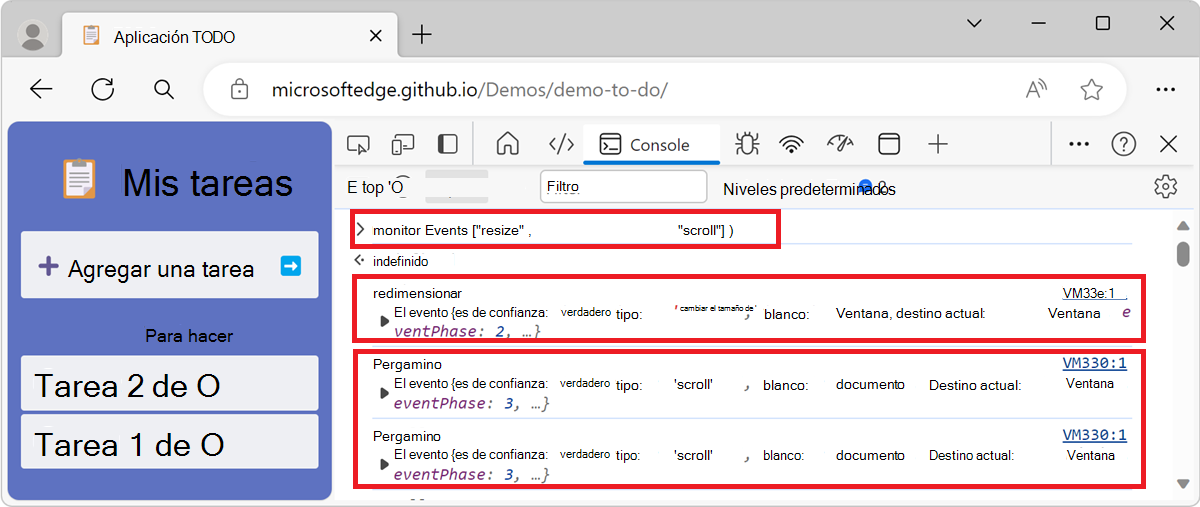The height and width of the screenshot is (507, 1200).
Task: Add this page to favorites
Action: [x=1091, y=89]
